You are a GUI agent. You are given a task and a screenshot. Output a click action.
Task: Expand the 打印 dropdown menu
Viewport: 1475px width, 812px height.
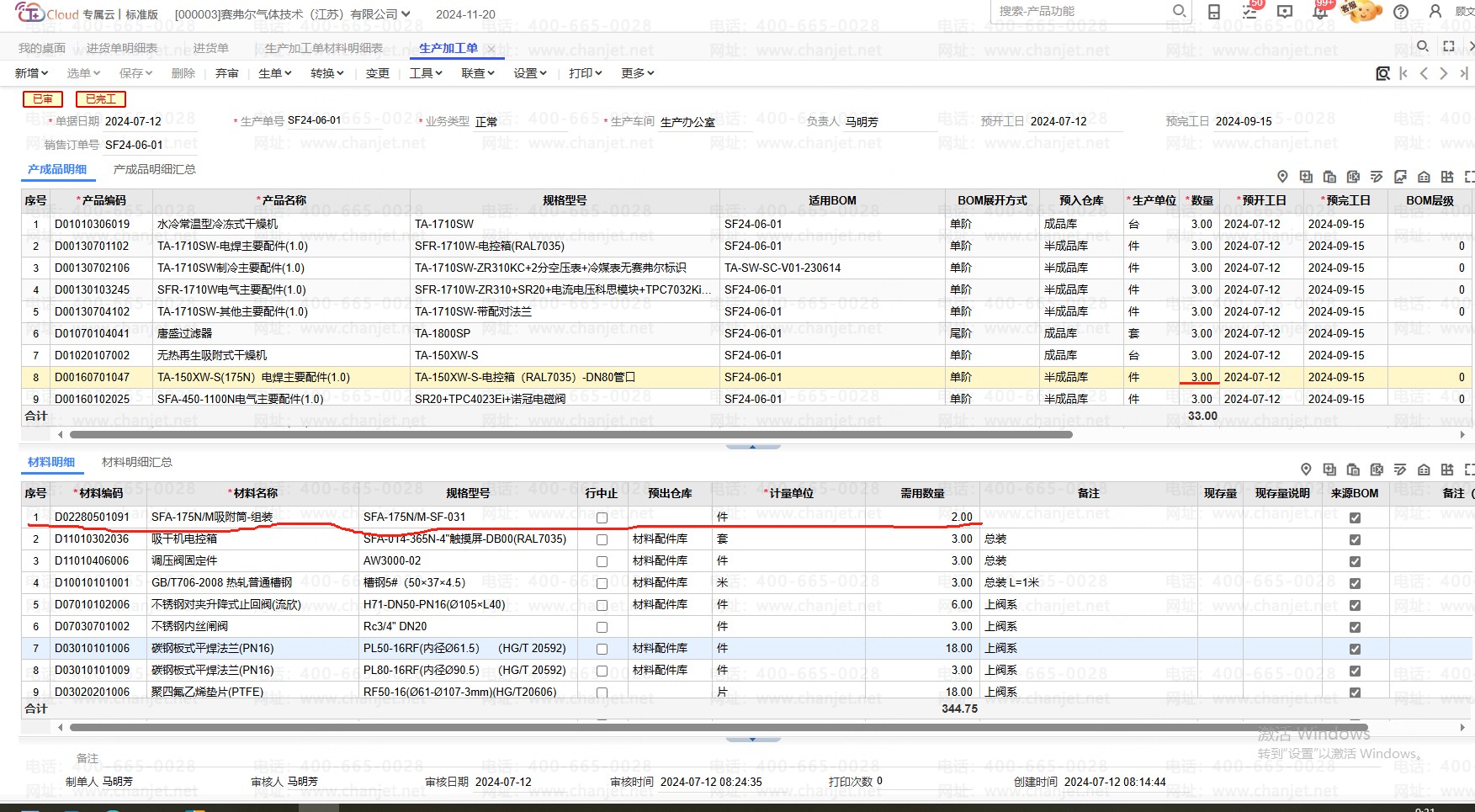click(x=586, y=73)
